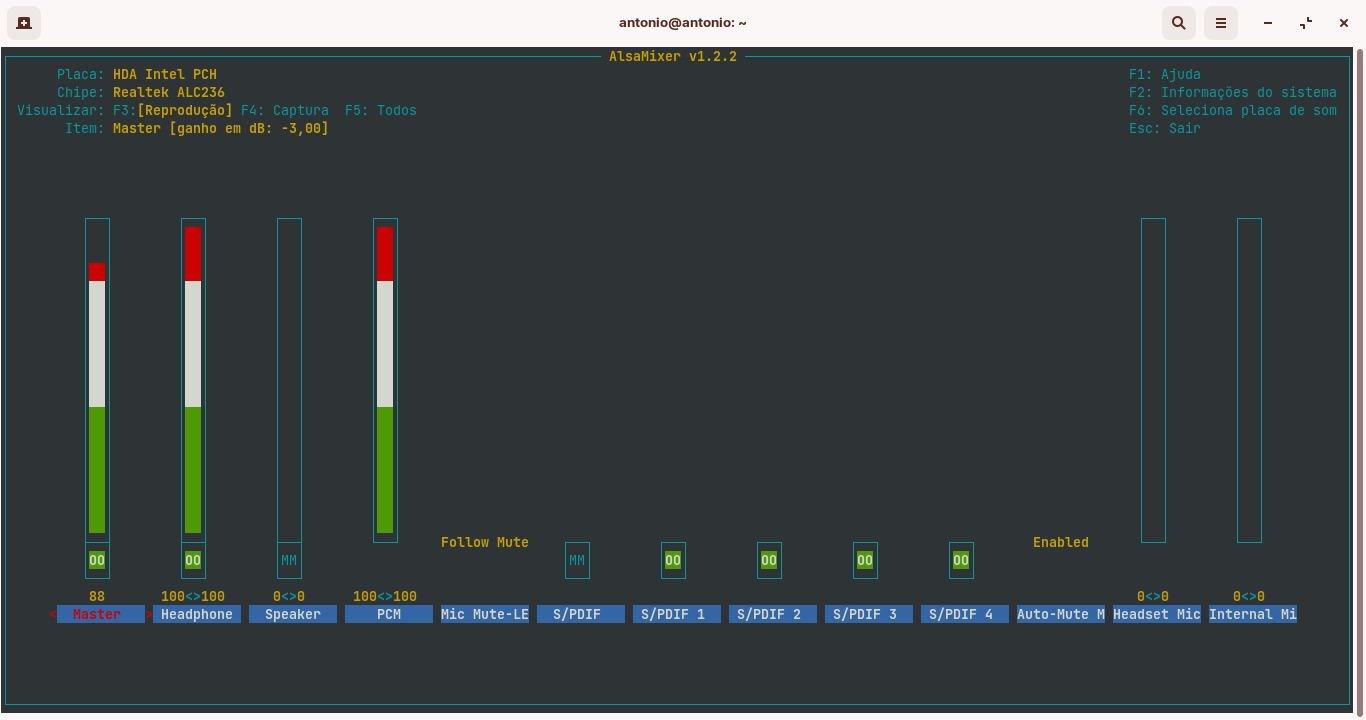Screen dimensions: 1366x720
Task: Minimize the terminal window
Action: (x=1268, y=22)
